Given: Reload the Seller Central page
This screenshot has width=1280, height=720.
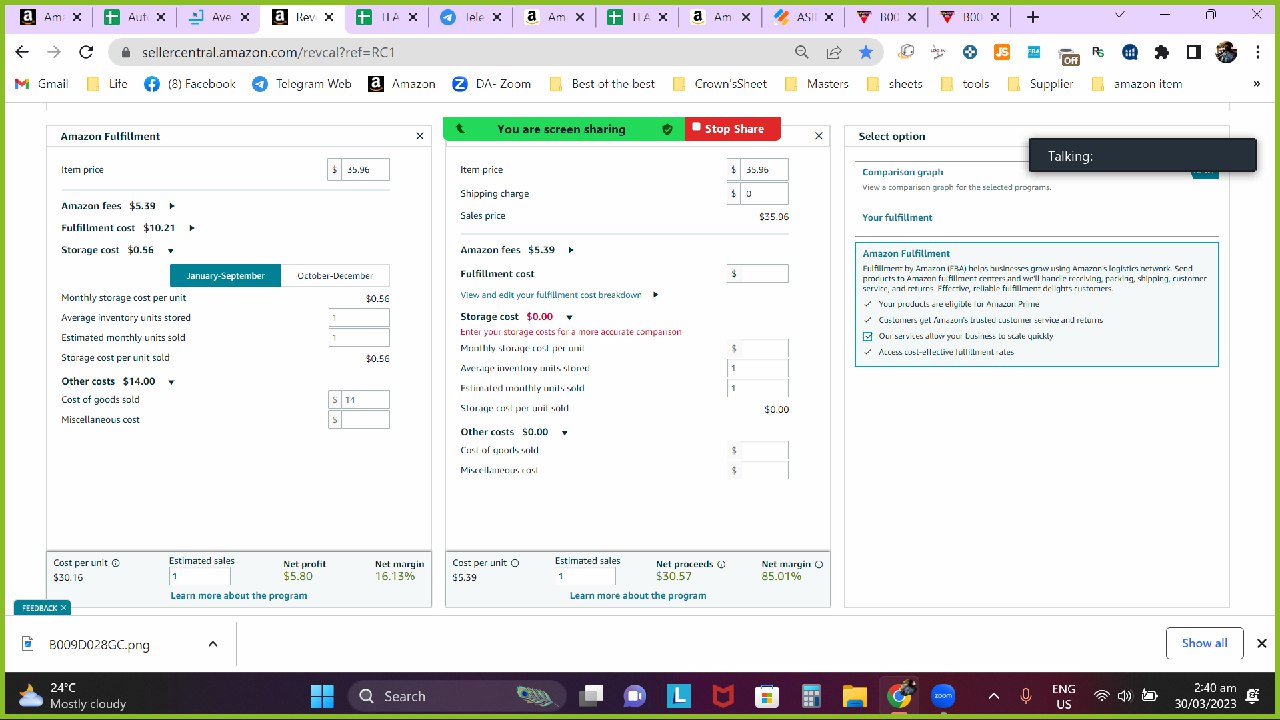Looking at the screenshot, I should coord(86,52).
